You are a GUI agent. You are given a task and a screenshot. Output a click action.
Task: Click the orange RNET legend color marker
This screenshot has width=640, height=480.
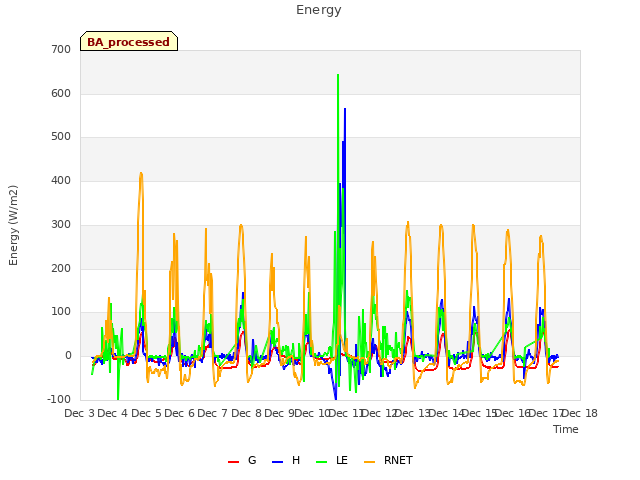click(x=369, y=462)
